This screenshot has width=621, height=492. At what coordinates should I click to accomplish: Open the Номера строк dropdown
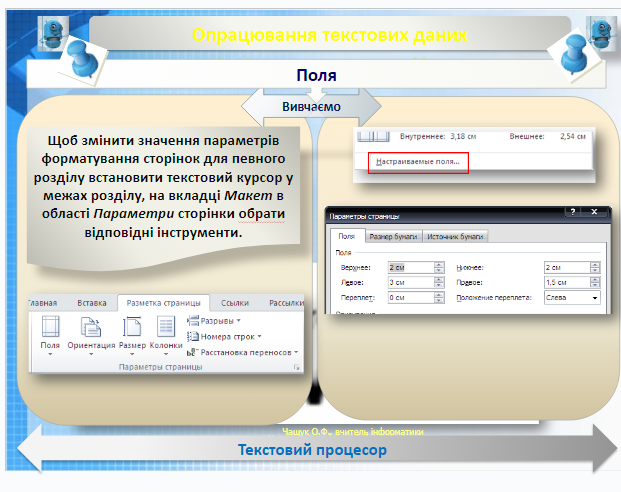pyautogui.click(x=224, y=336)
